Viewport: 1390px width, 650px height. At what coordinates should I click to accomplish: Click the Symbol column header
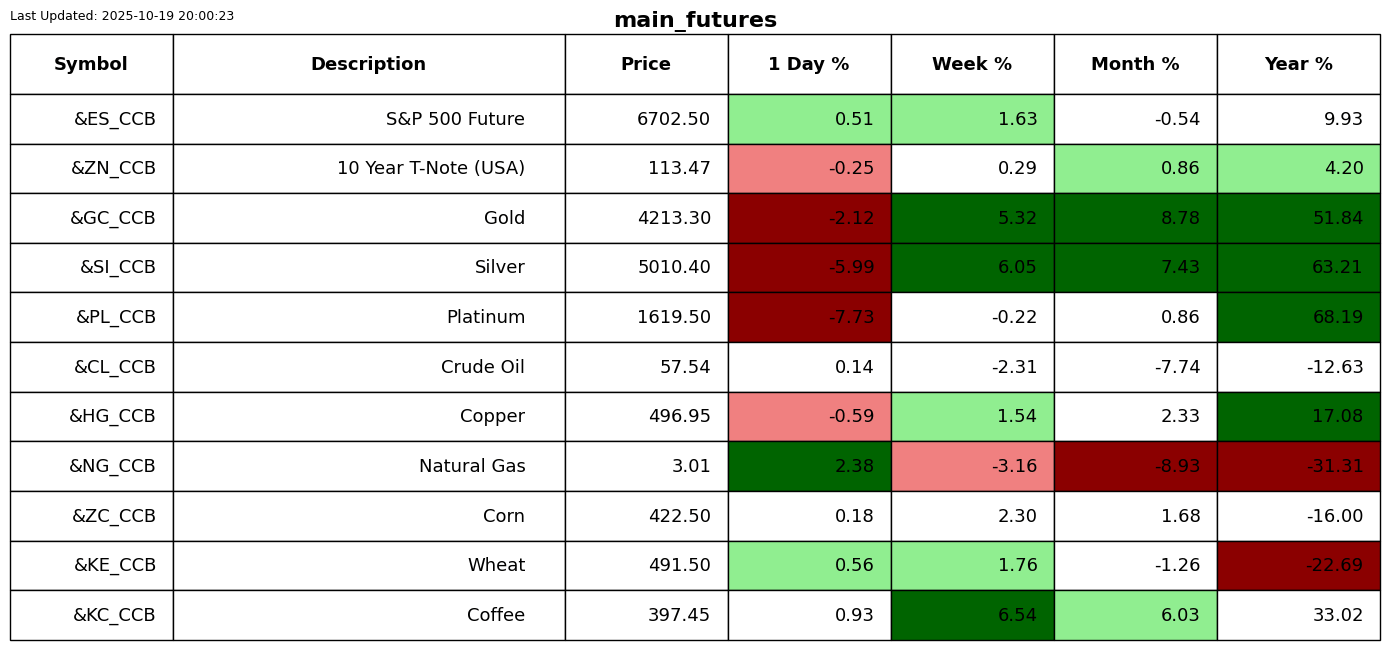pyautogui.click(x=91, y=65)
